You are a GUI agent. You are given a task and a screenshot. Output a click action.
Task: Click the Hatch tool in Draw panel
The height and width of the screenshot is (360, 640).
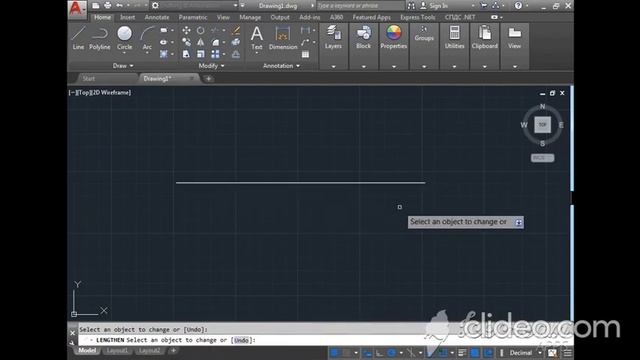point(164,54)
